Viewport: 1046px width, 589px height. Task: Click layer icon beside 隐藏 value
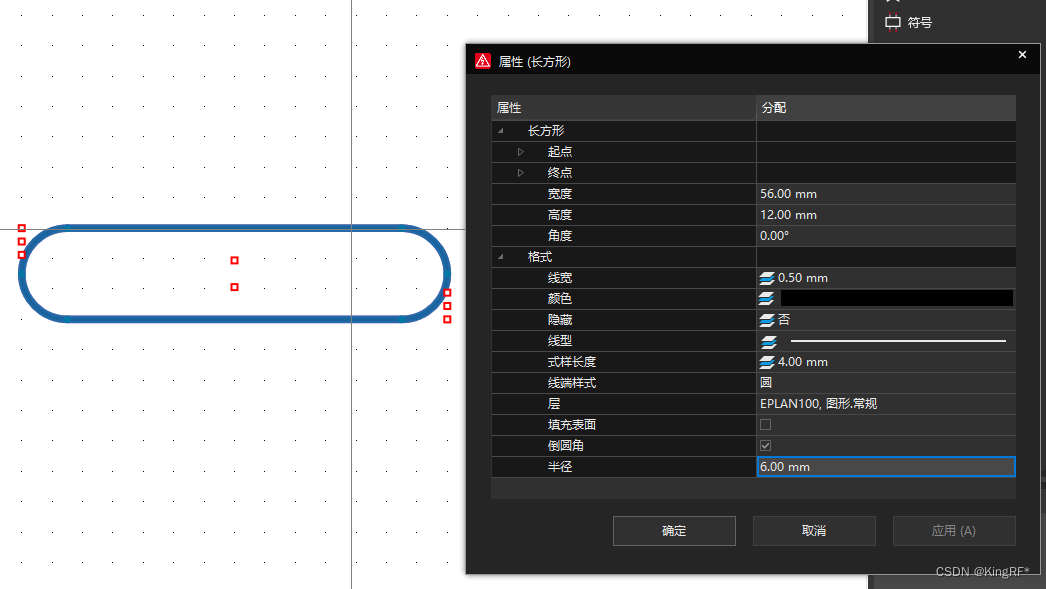tap(766, 320)
